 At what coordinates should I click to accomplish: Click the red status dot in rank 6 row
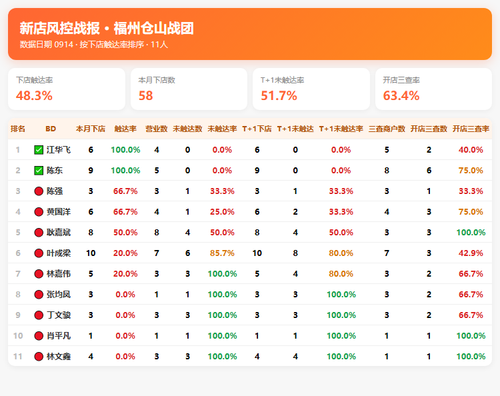[39, 253]
